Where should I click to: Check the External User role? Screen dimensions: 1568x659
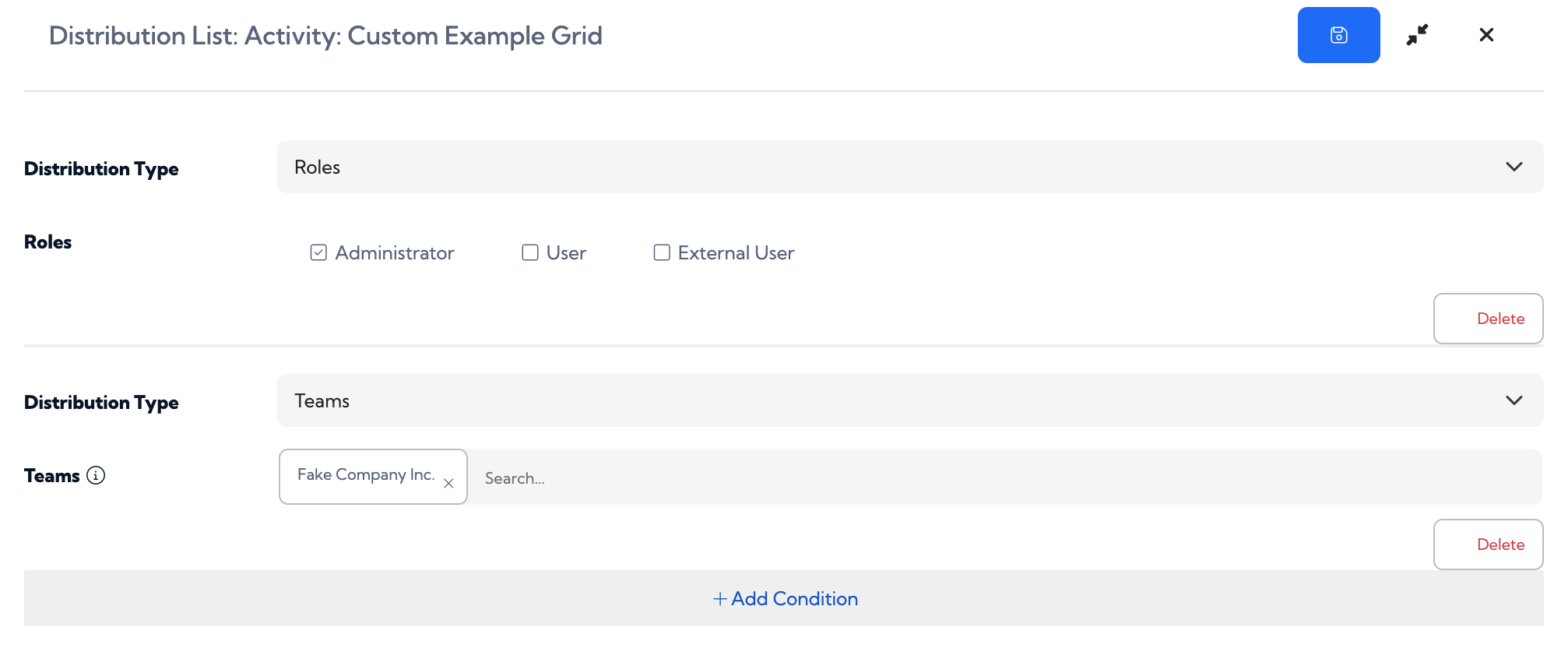click(x=662, y=252)
